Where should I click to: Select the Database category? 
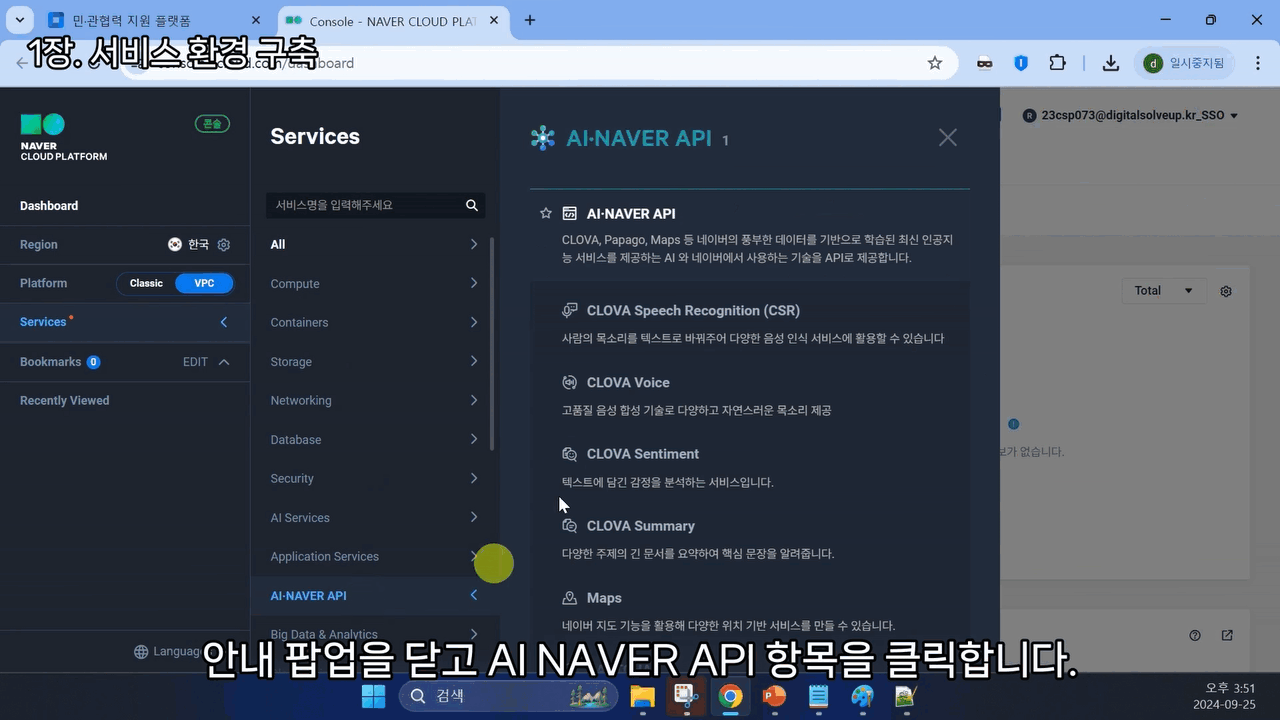(x=374, y=440)
